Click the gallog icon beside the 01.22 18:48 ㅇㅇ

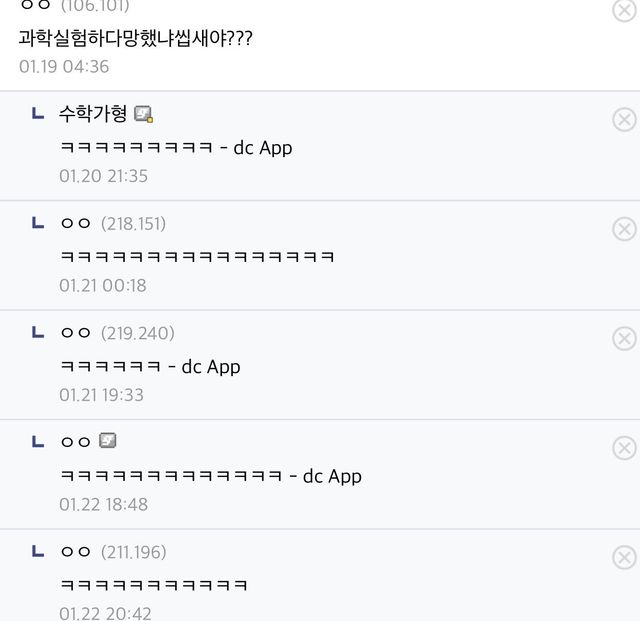pos(109,441)
